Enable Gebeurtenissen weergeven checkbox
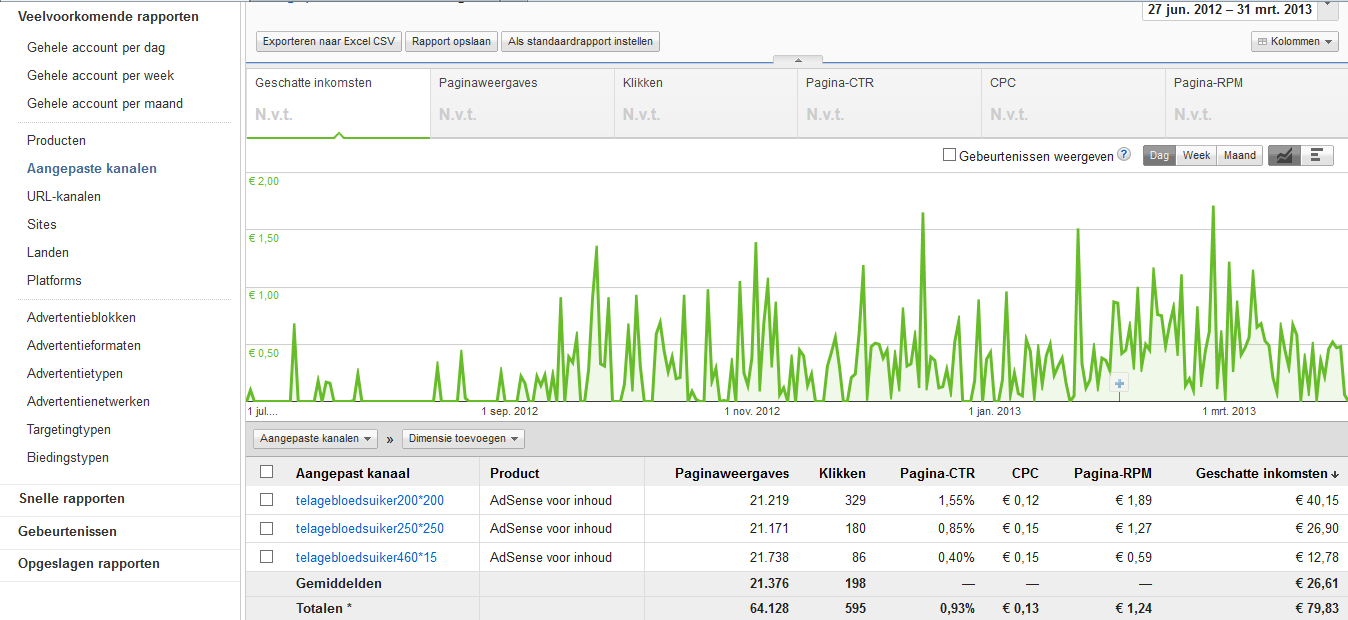 pyautogui.click(x=950, y=155)
